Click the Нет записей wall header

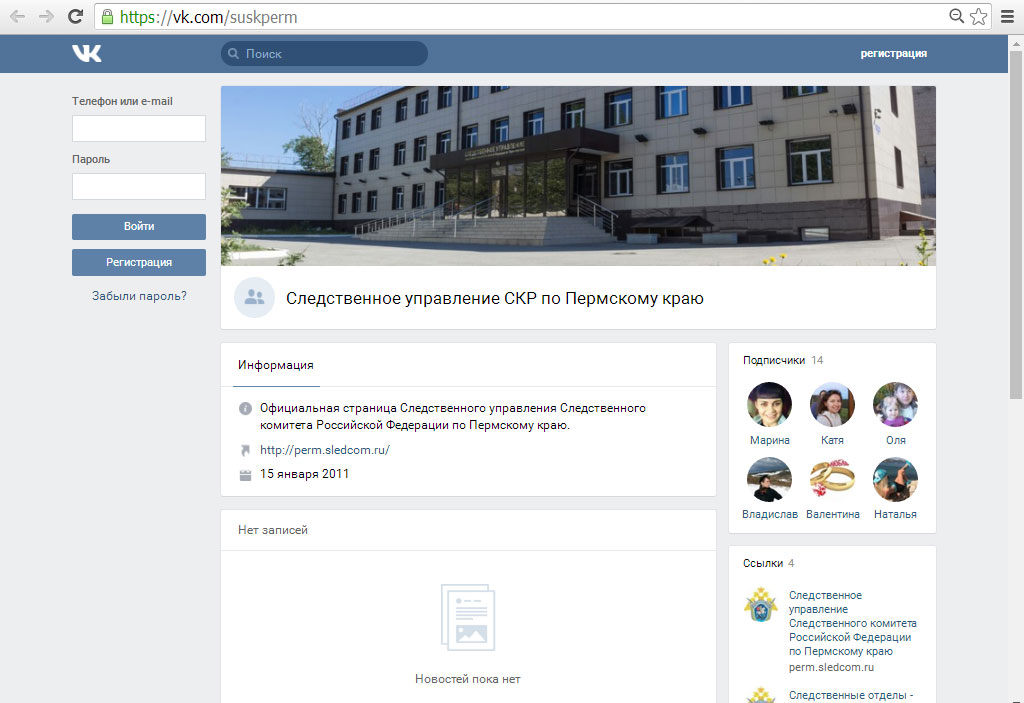pyautogui.click(x=272, y=530)
